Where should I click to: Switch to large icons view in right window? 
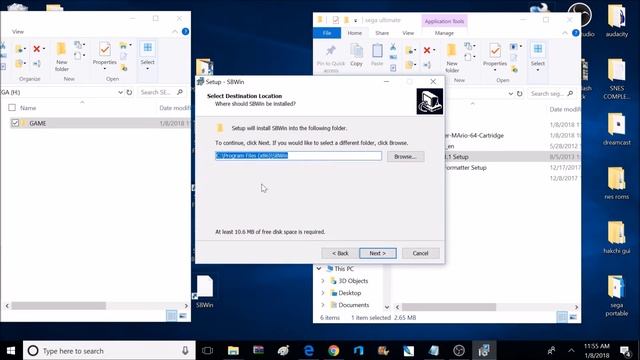pyautogui.click(x=573, y=317)
